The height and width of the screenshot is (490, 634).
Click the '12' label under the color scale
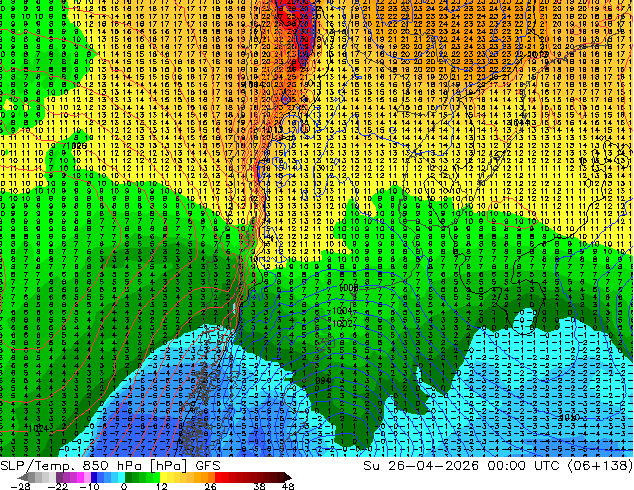pos(162,486)
